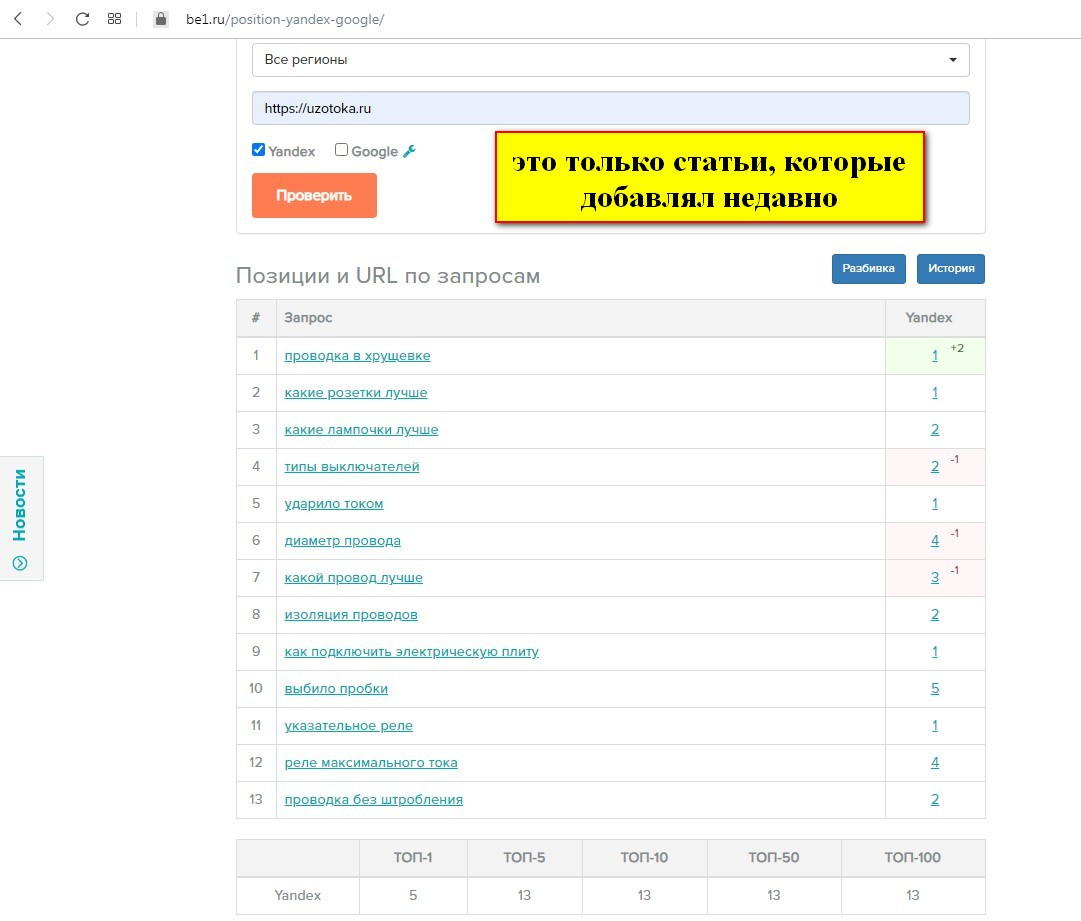Click the browser forward arrow
1081x921 pixels.
click(x=50, y=19)
